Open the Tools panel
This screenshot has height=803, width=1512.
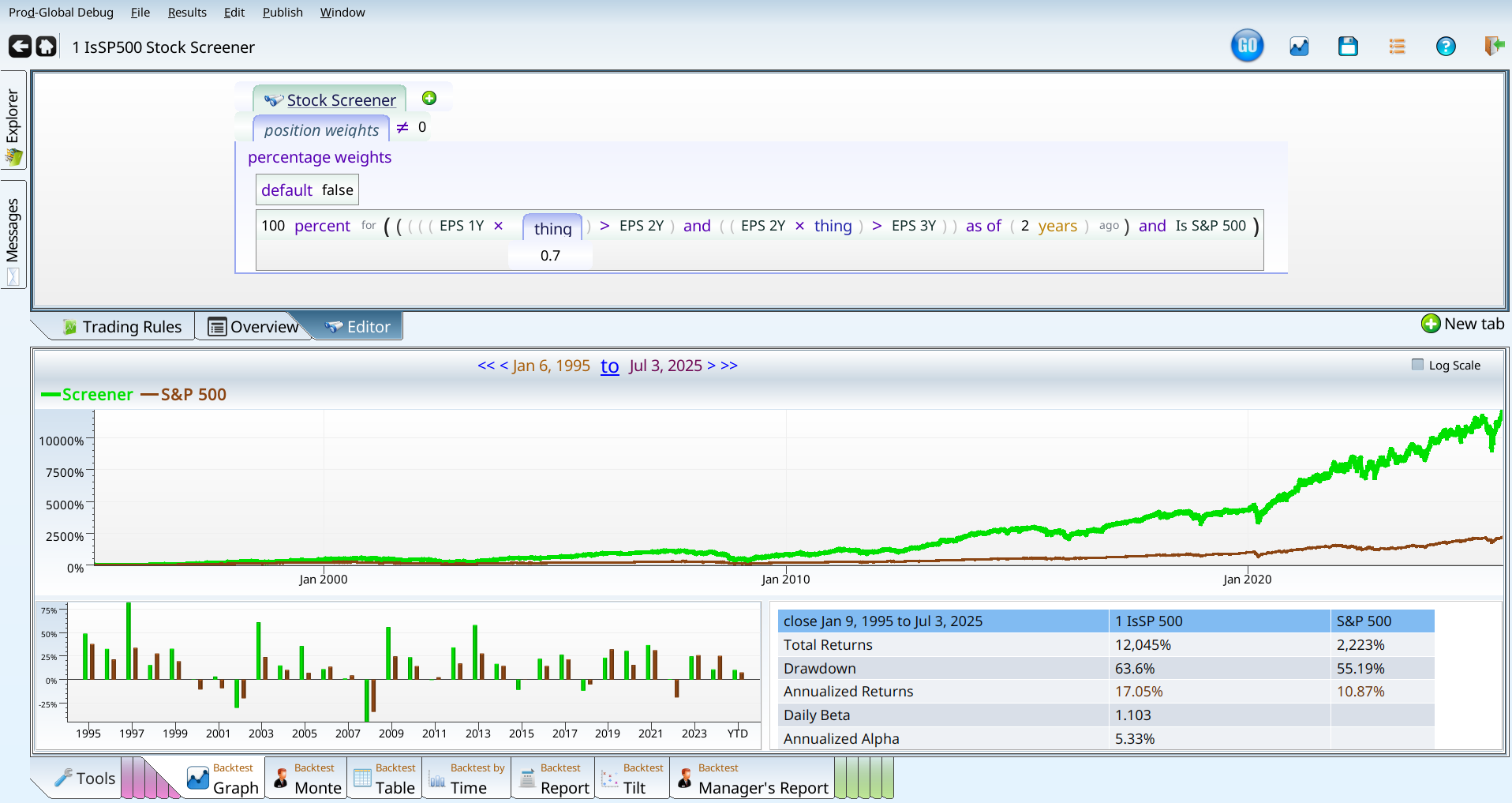(85, 779)
